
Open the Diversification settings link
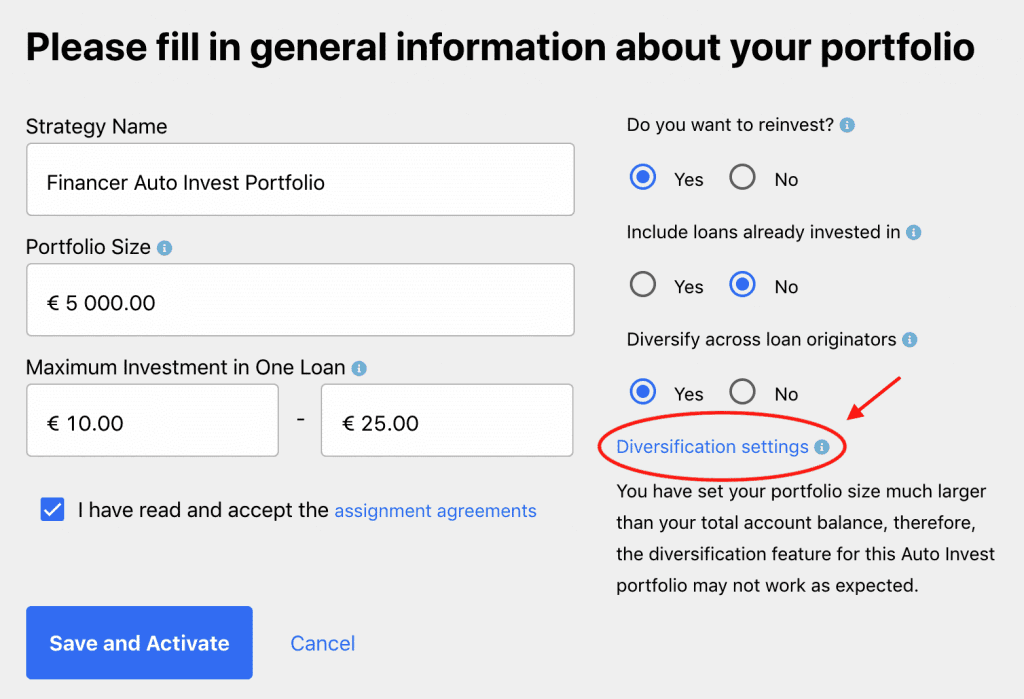(712, 447)
